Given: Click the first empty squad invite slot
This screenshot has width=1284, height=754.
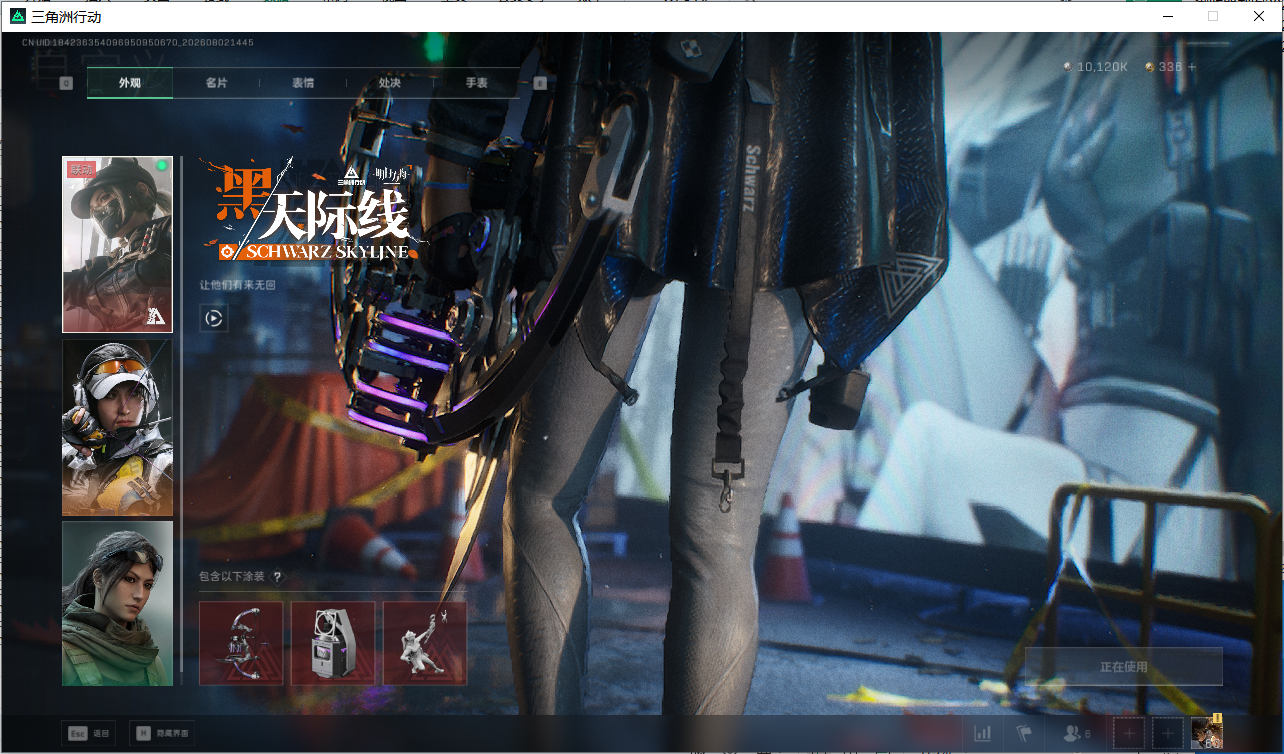Looking at the screenshot, I should pyautogui.click(x=1129, y=733).
